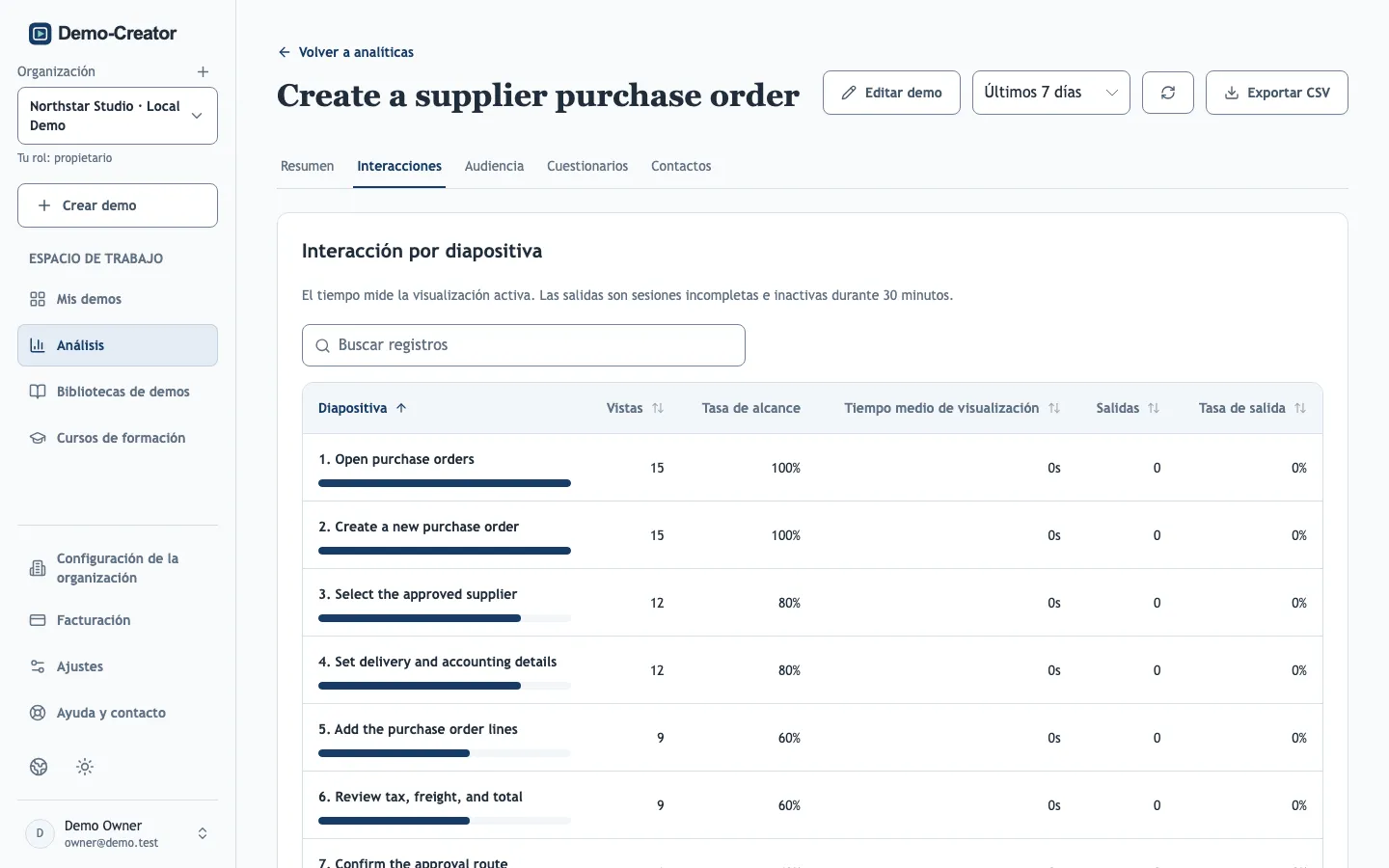Click the reach bar for Open purchase orders
The image size is (1389, 868).
point(445,483)
